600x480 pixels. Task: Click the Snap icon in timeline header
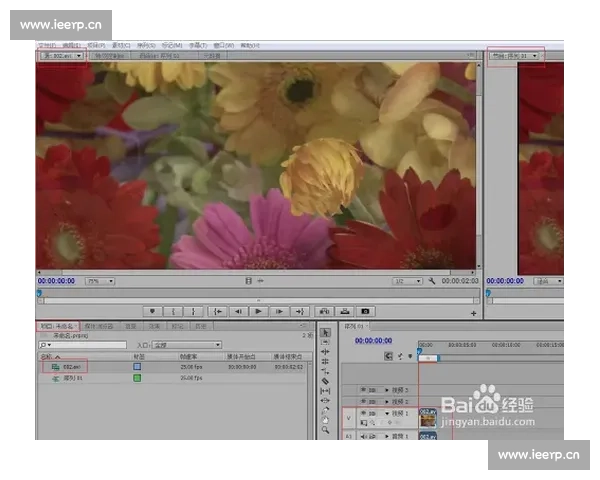388,355
